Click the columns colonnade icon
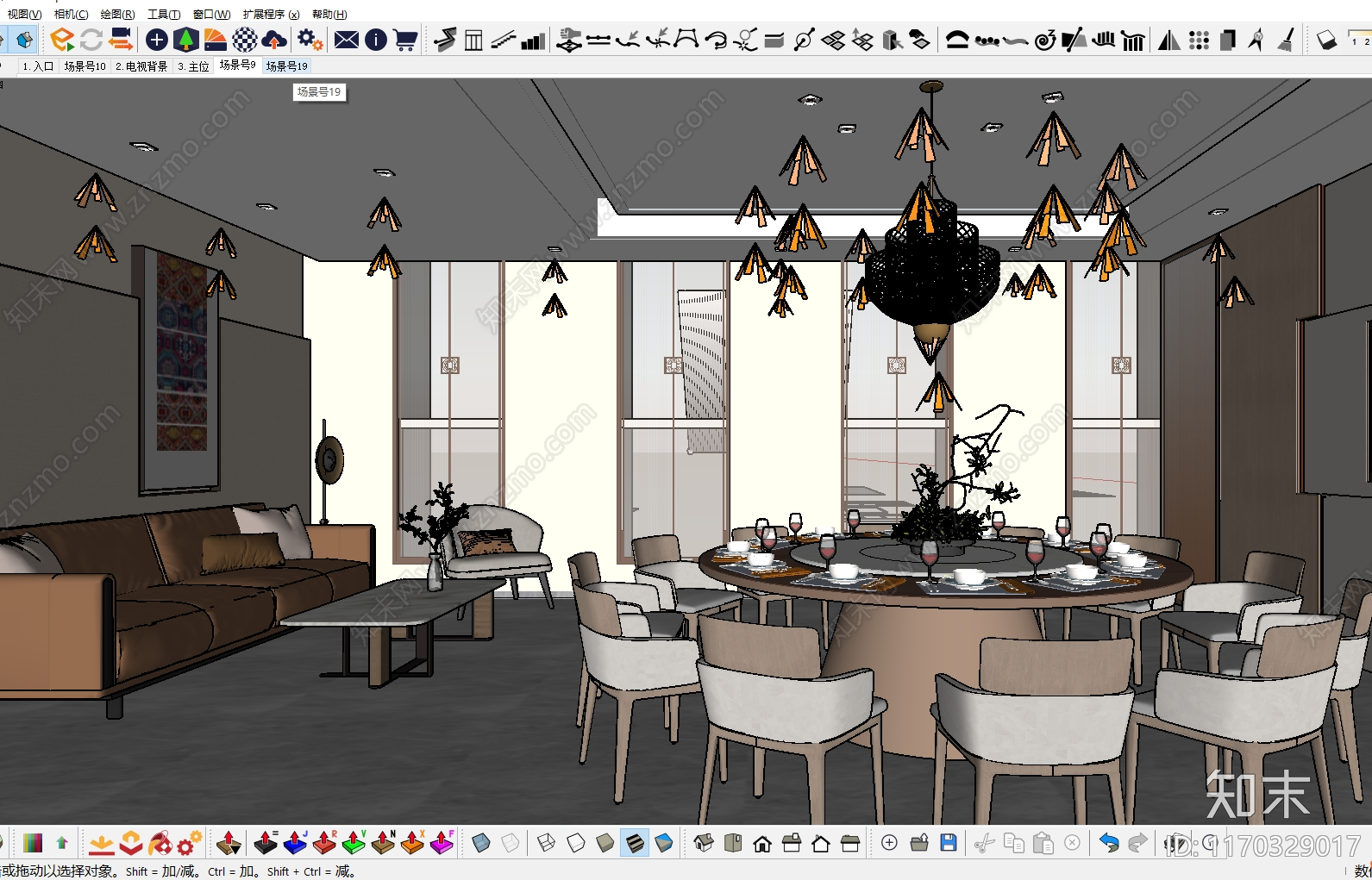The image size is (1372, 880). 1133,40
